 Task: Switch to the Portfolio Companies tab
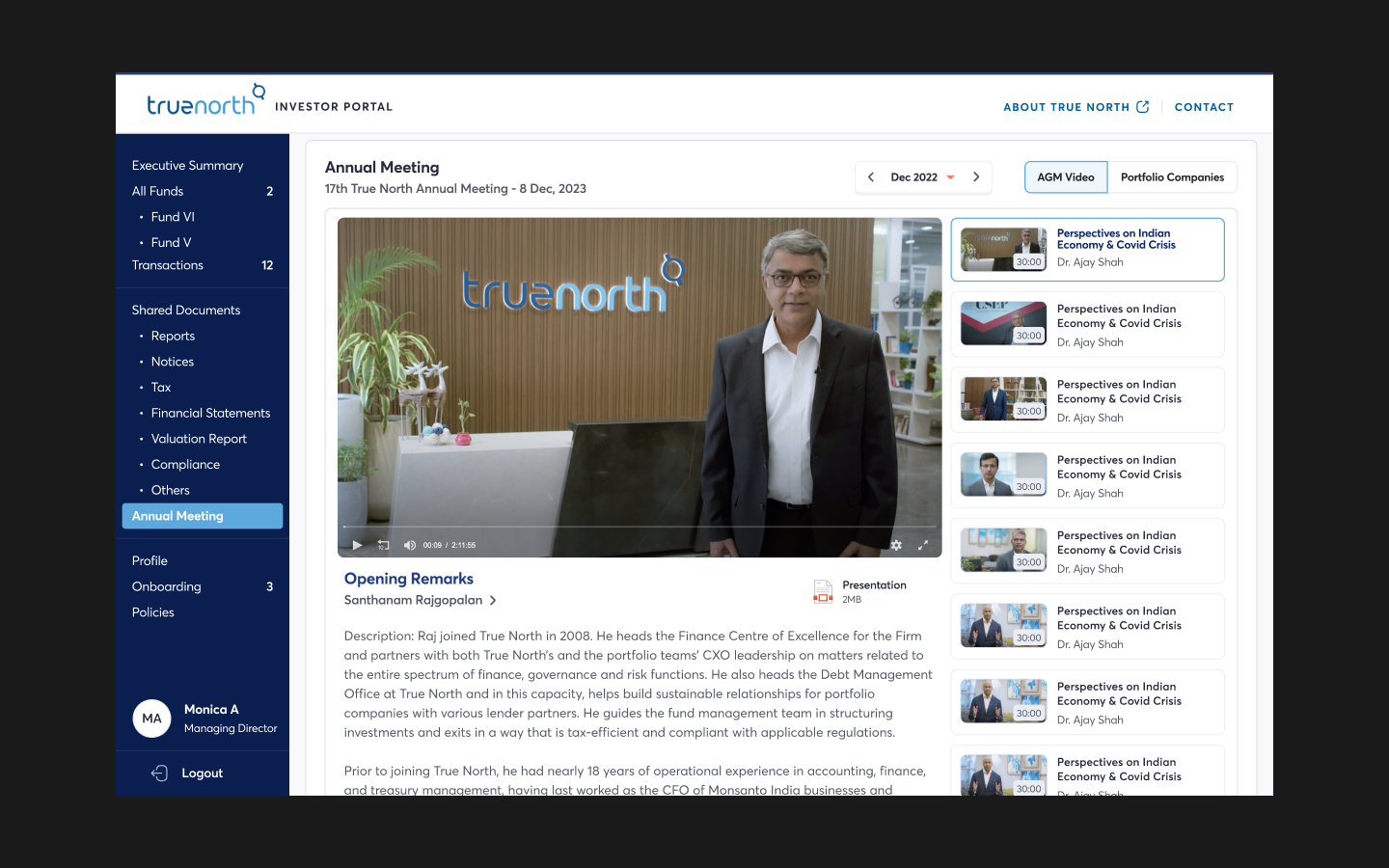(1172, 177)
